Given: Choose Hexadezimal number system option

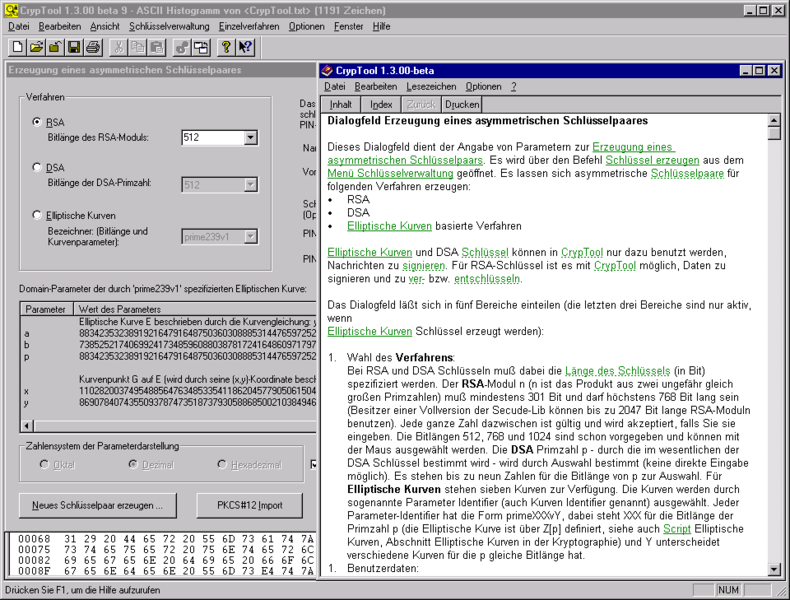Looking at the screenshot, I should click(x=222, y=464).
